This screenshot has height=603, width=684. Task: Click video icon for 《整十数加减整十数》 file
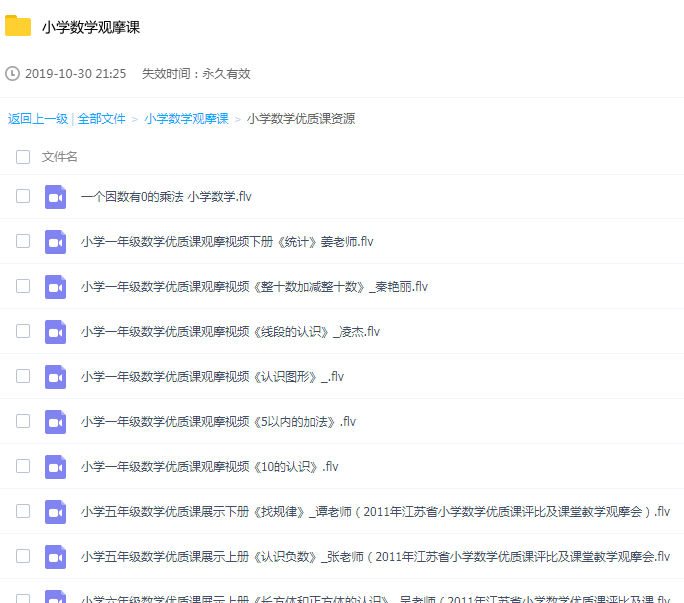[55, 287]
